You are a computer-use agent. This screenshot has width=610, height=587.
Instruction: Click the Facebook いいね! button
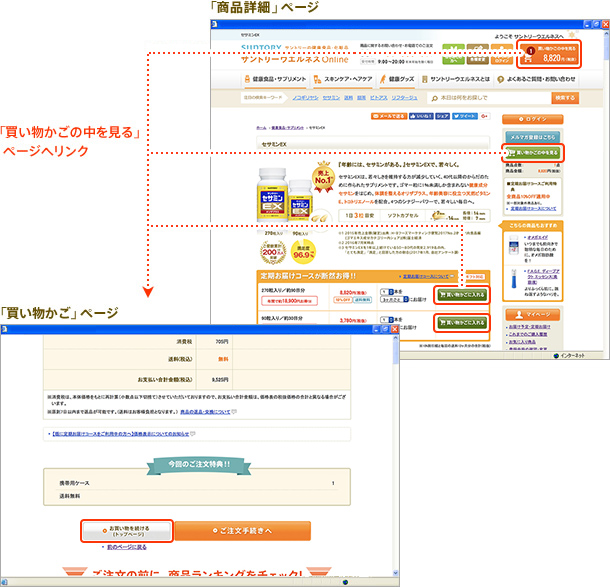click(x=421, y=116)
